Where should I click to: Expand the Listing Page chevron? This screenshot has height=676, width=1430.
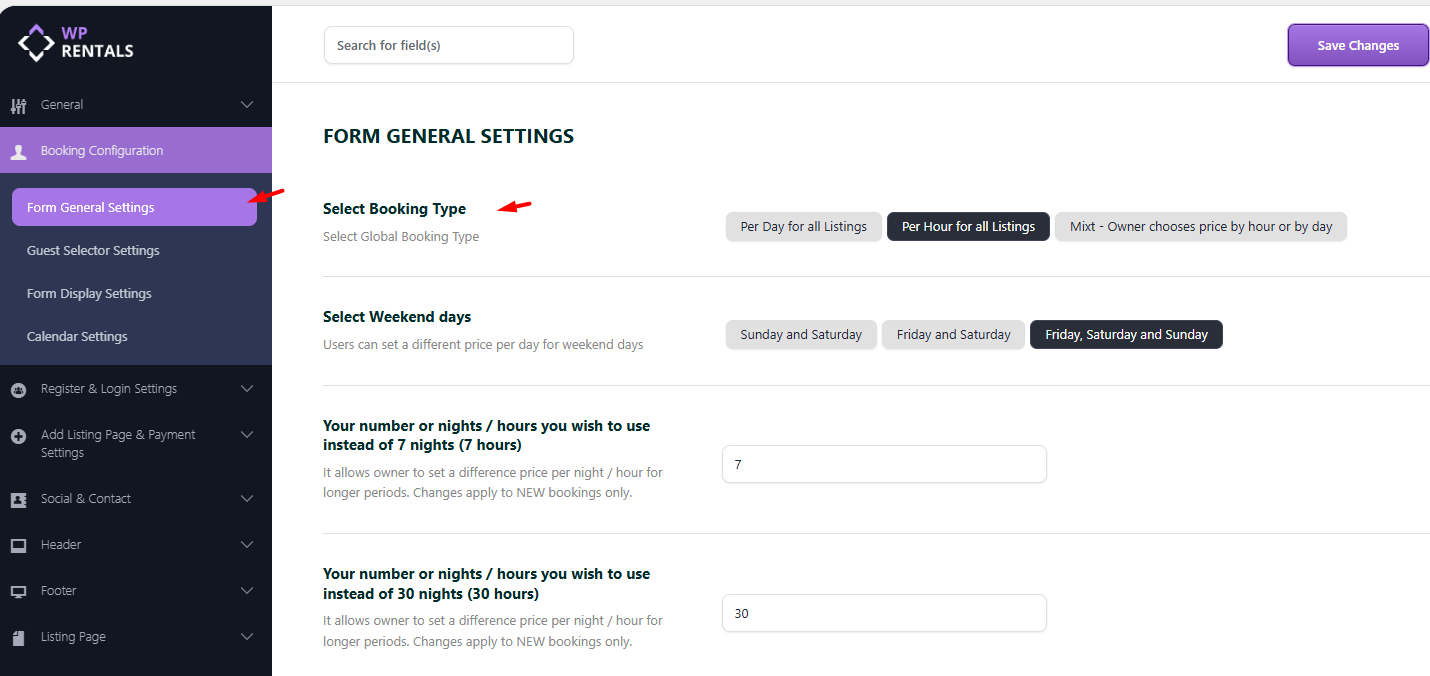[247, 637]
